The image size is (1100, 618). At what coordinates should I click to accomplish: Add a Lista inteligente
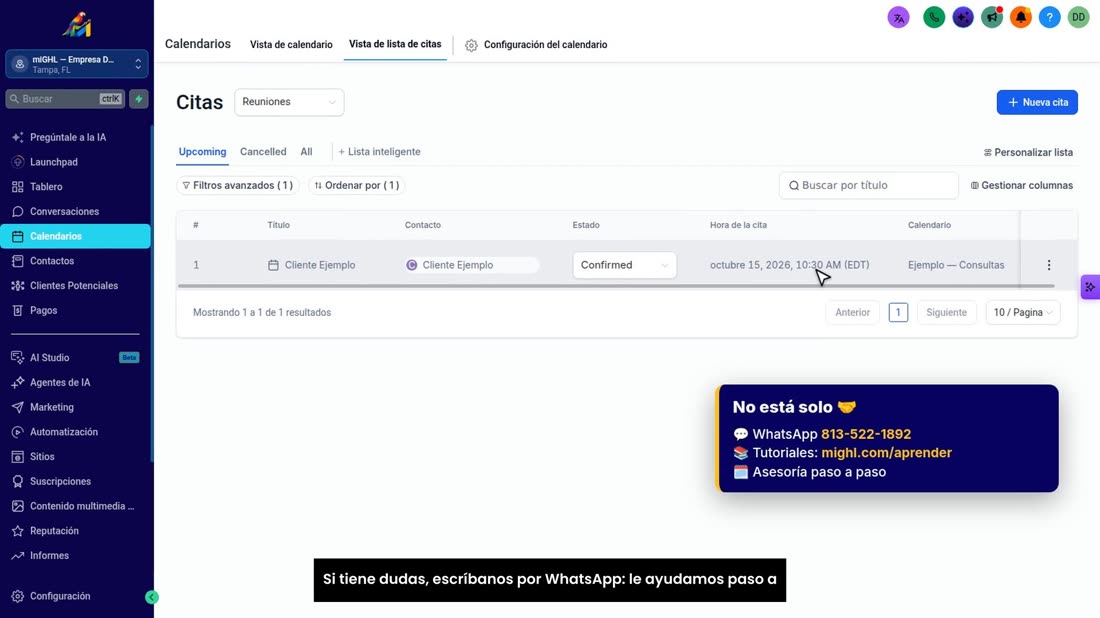click(x=380, y=152)
